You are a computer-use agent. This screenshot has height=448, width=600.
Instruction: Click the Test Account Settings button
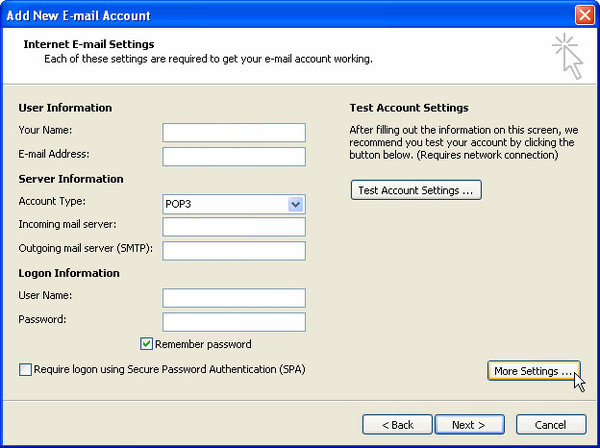(416, 190)
